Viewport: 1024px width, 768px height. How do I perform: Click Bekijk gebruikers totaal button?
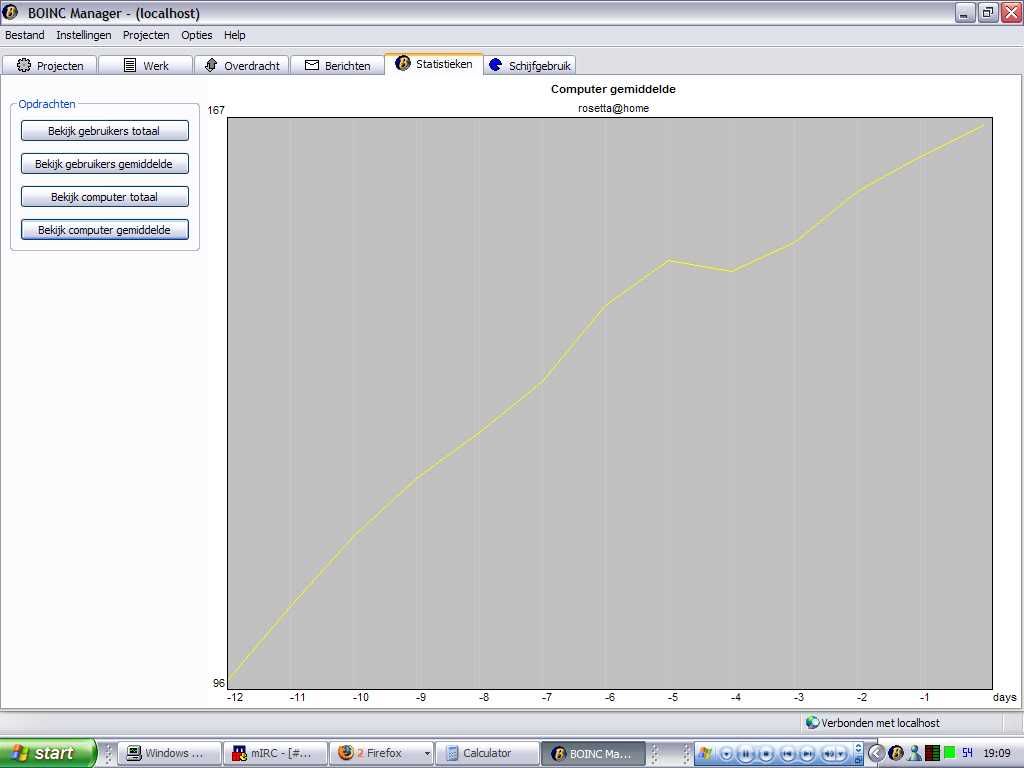(x=104, y=131)
